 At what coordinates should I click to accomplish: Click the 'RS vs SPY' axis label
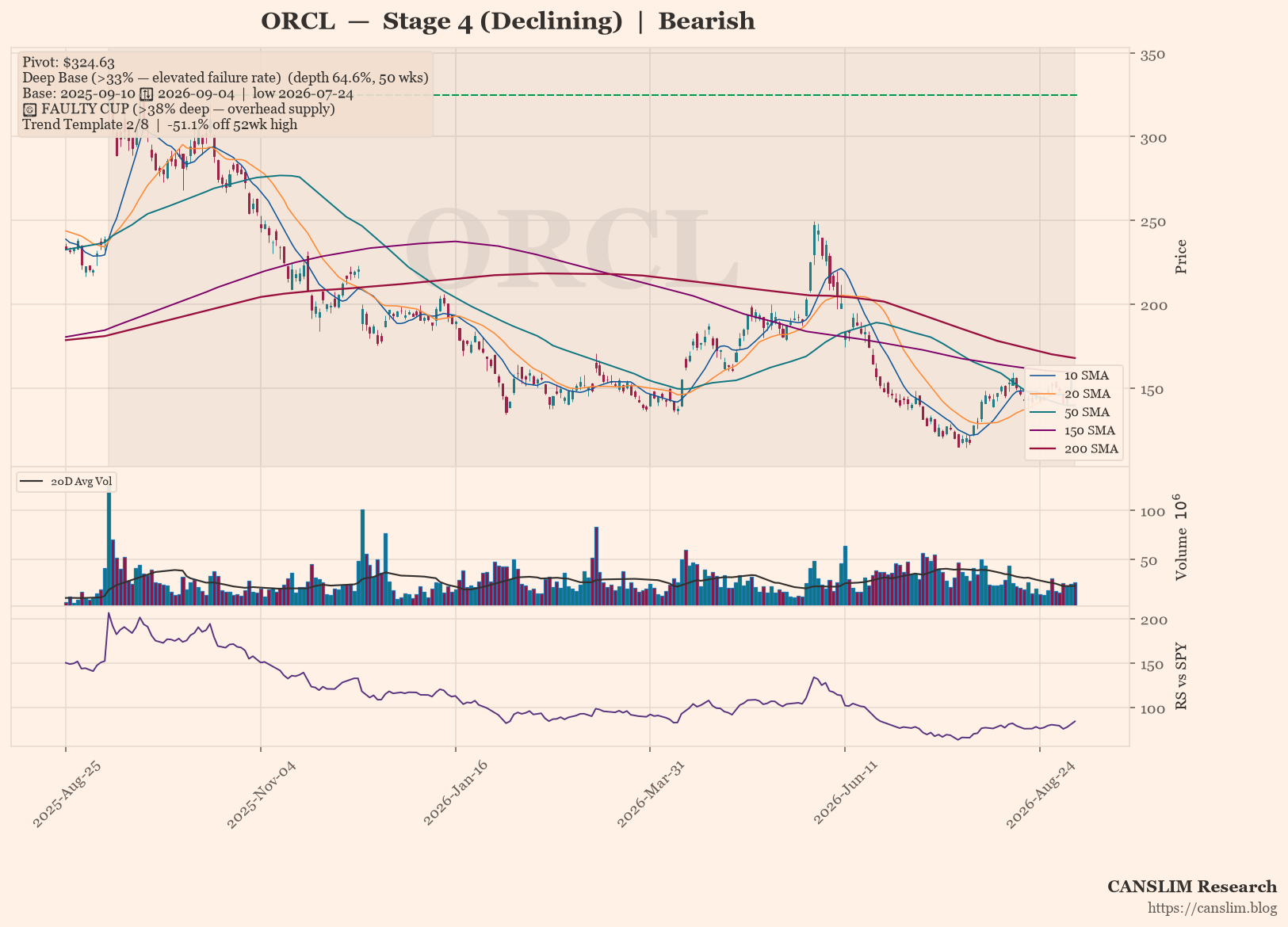[x=1182, y=675]
